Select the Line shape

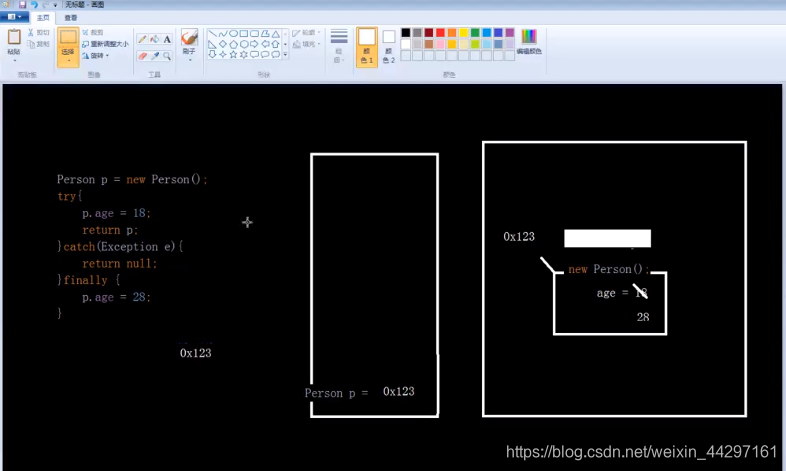click(213, 34)
